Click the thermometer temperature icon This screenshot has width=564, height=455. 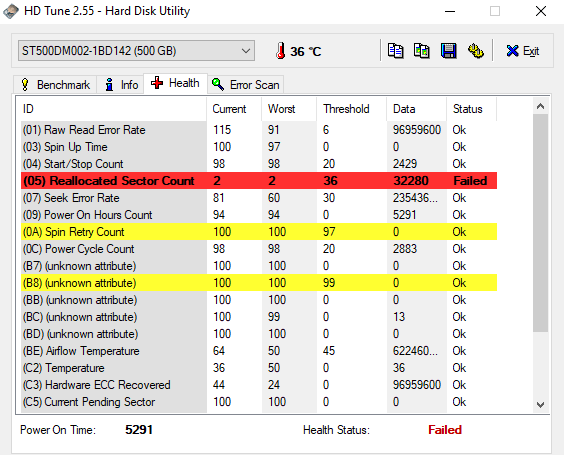tap(281, 51)
